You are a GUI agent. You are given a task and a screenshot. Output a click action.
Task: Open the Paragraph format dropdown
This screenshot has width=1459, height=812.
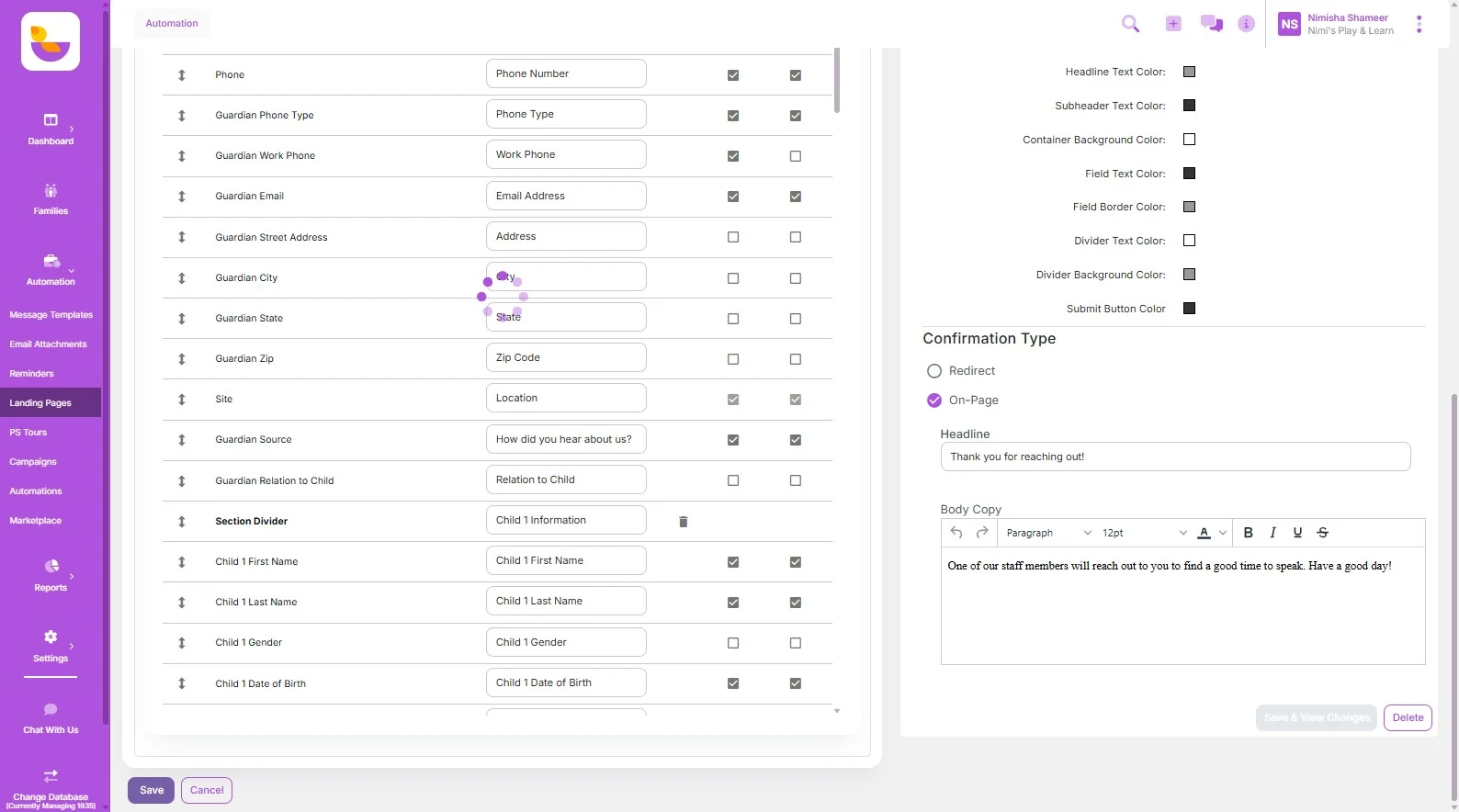[x=1048, y=533]
